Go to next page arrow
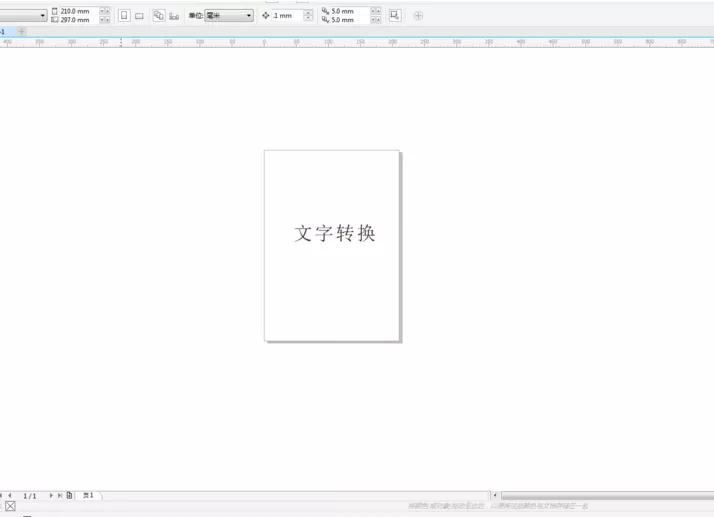Image resolution: width=714 pixels, height=517 pixels. click(51, 495)
